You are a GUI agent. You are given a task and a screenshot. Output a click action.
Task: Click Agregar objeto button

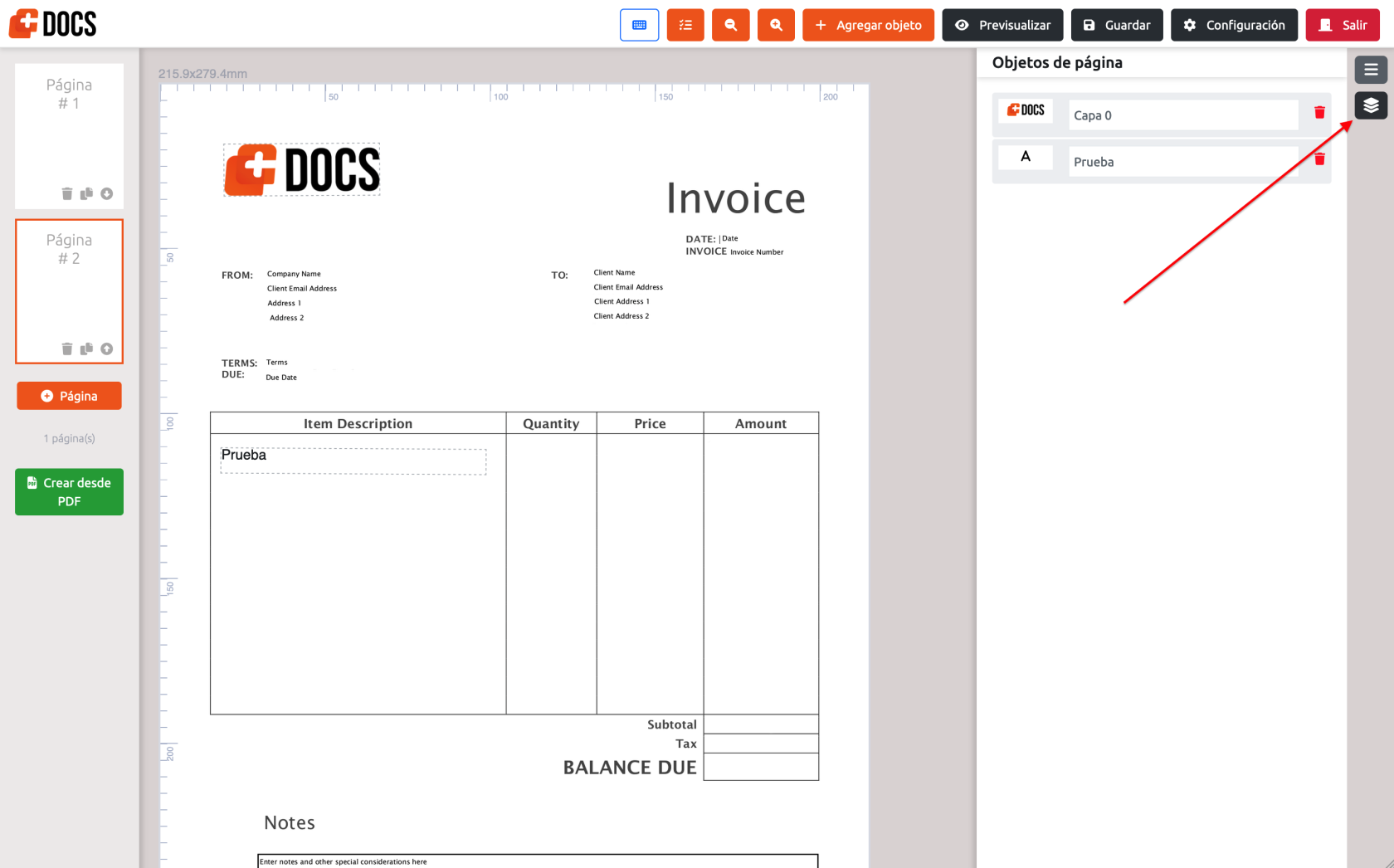tap(868, 25)
